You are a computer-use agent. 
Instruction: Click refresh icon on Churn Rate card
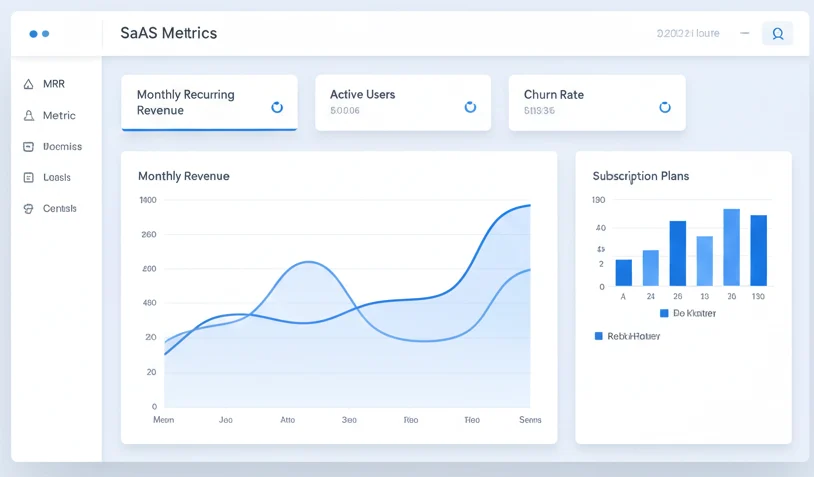click(x=664, y=107)
